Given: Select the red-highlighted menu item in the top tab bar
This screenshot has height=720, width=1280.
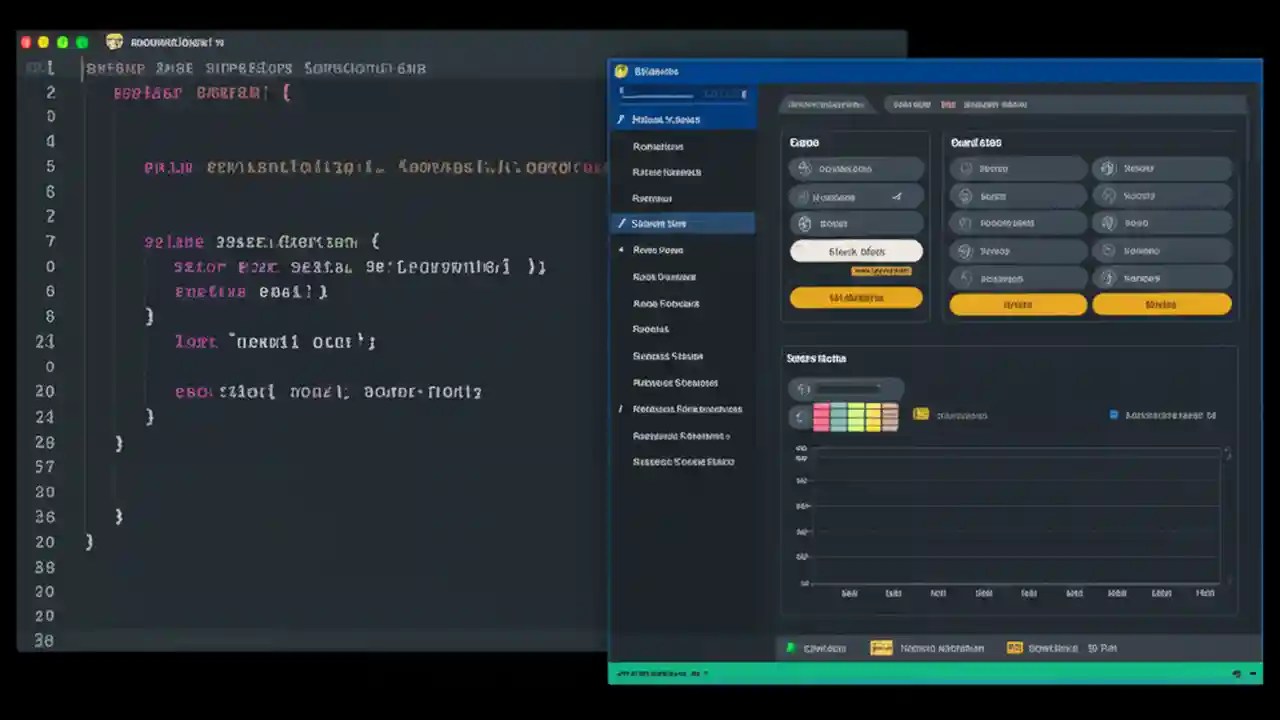Looking at the screenshot, I should click(x=948, y=104).
